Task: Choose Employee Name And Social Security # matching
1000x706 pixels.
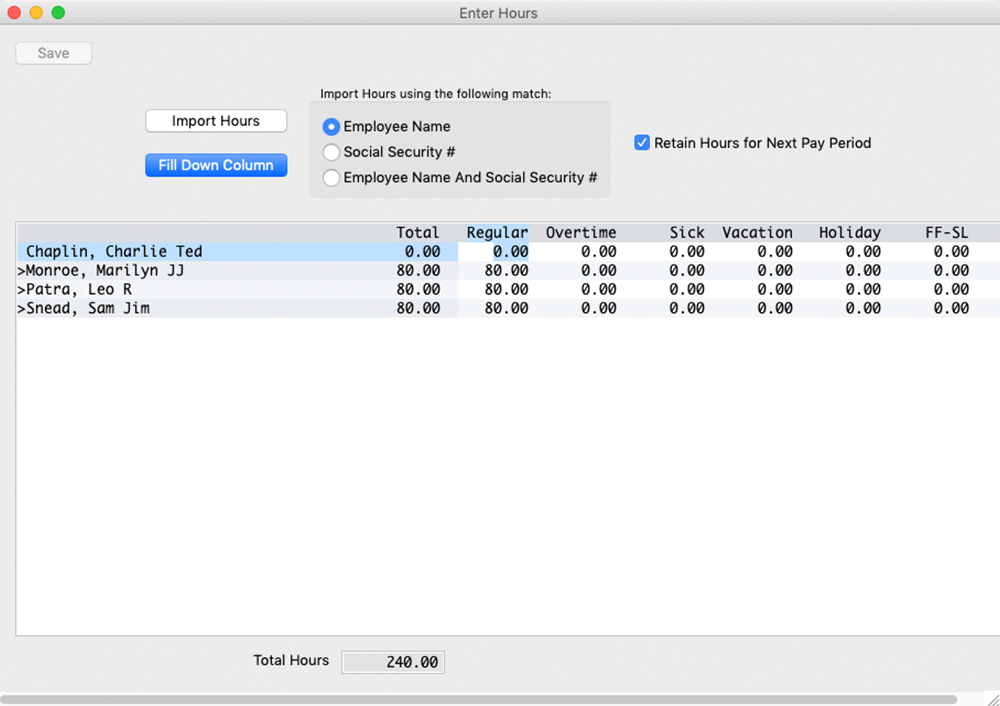Action: click(331, 177)
